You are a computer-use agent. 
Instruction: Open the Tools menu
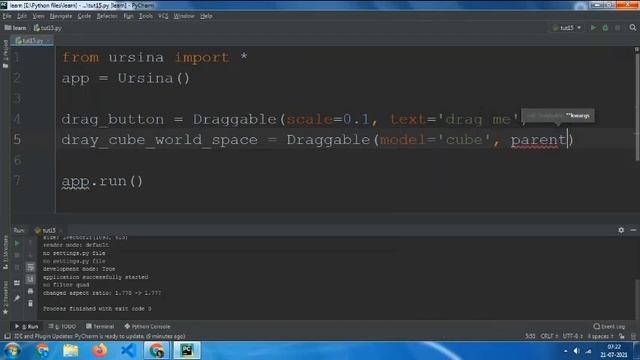pos(146,16)
